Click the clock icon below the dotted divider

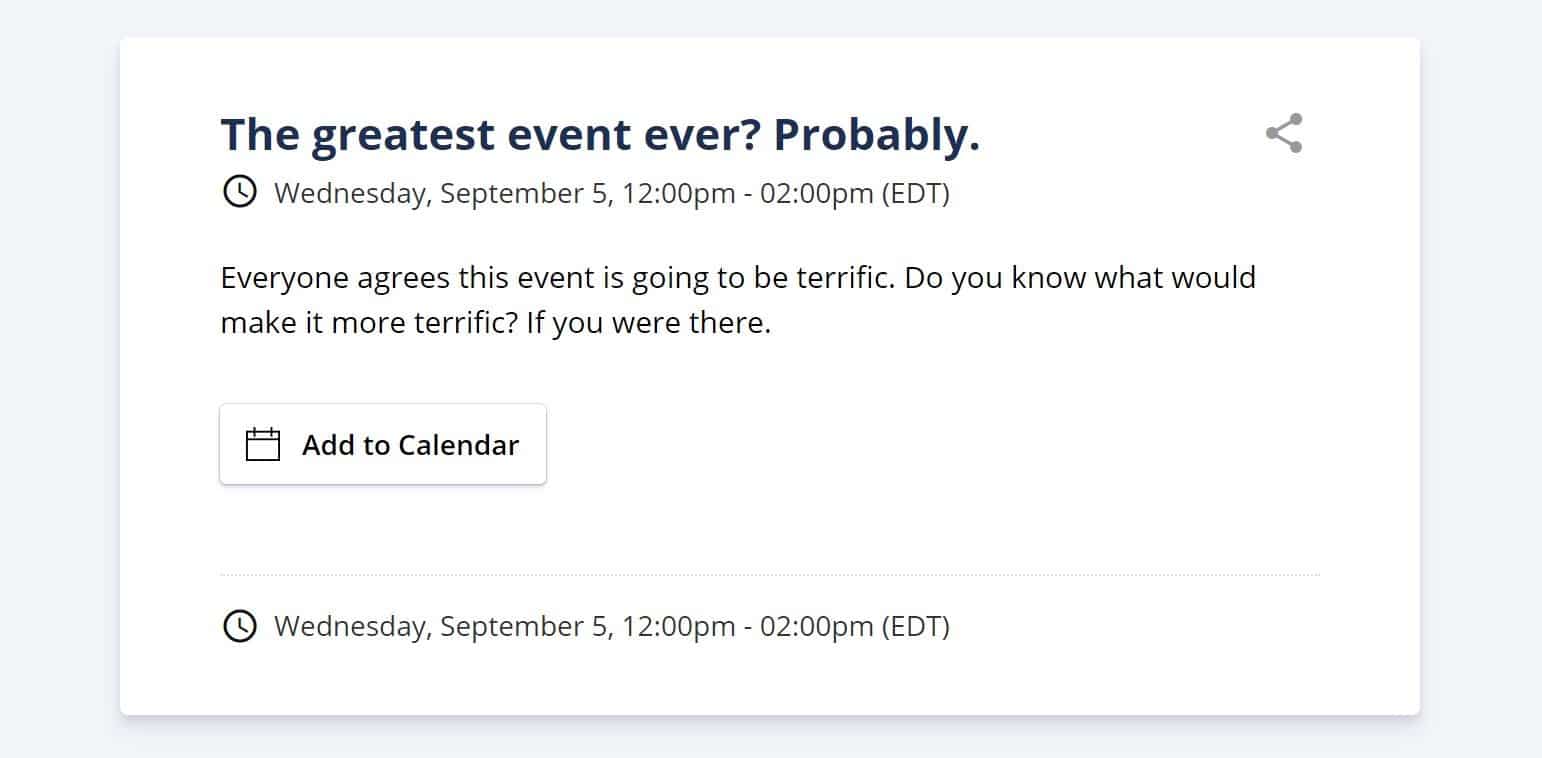tap(239, 626)
